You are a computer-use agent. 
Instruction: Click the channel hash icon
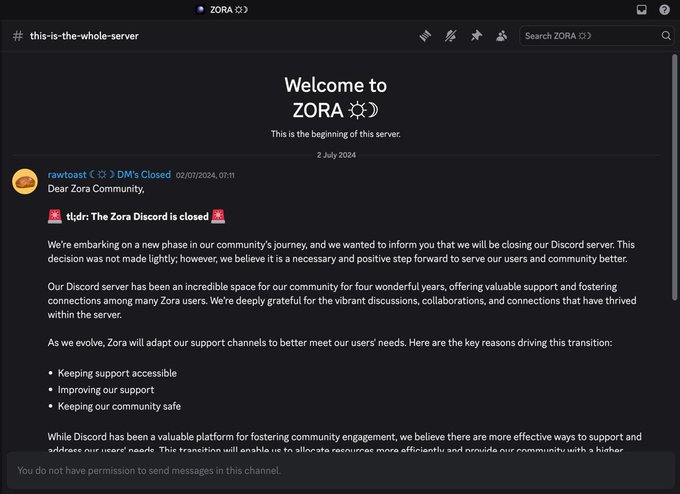click(x=18, y=36)
